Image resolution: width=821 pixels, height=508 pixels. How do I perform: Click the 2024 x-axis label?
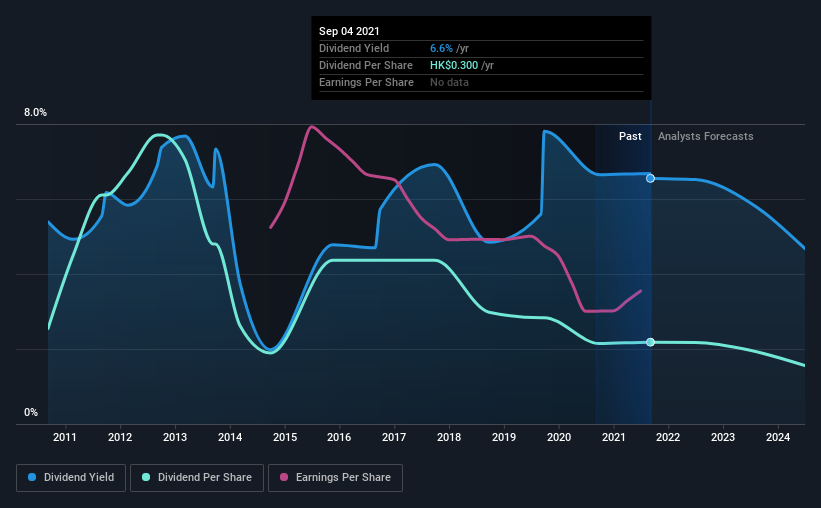pyautogui.click(x=778, y=437)
